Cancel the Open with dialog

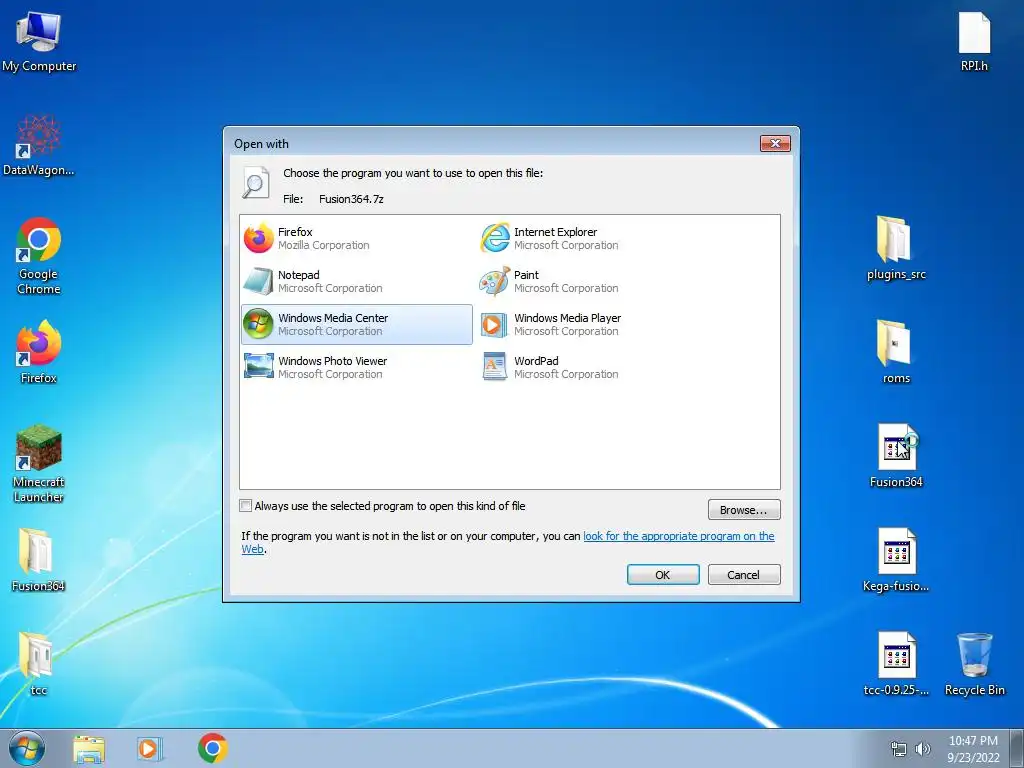pyautogui.click(x=744, y=575)
